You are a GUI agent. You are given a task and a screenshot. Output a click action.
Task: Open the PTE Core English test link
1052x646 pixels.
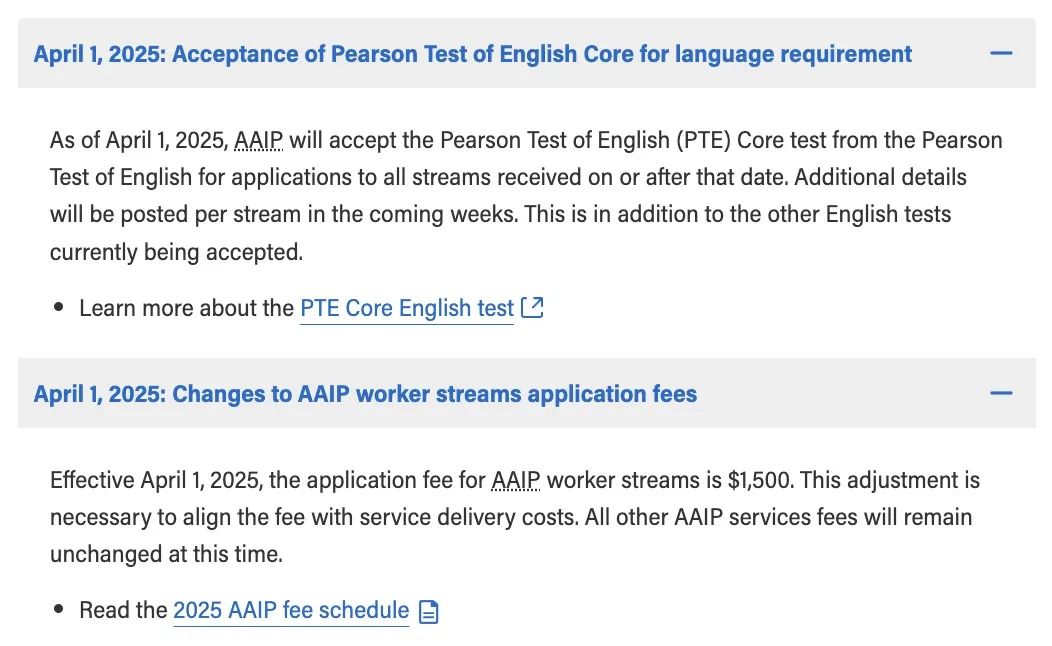point(407,308)
